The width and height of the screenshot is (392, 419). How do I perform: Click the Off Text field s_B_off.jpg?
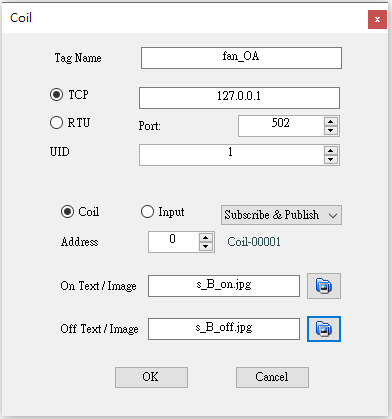click(x=224, y=329)
